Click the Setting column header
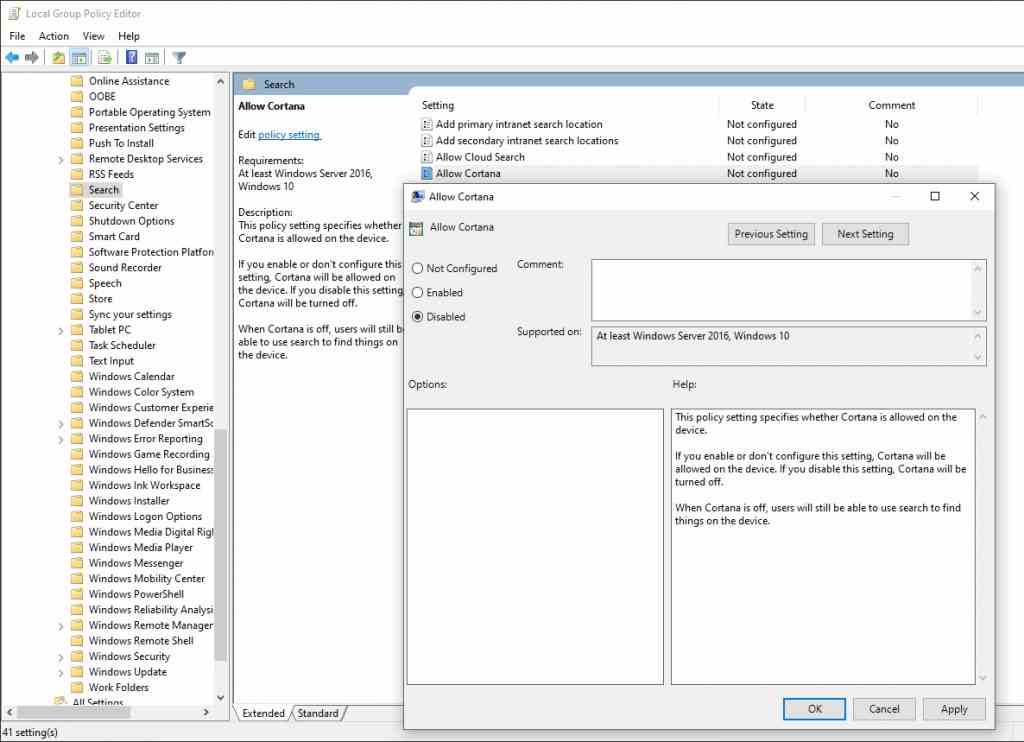The height and width of the screenshot is (742, 1024). [x=438, y=105]
